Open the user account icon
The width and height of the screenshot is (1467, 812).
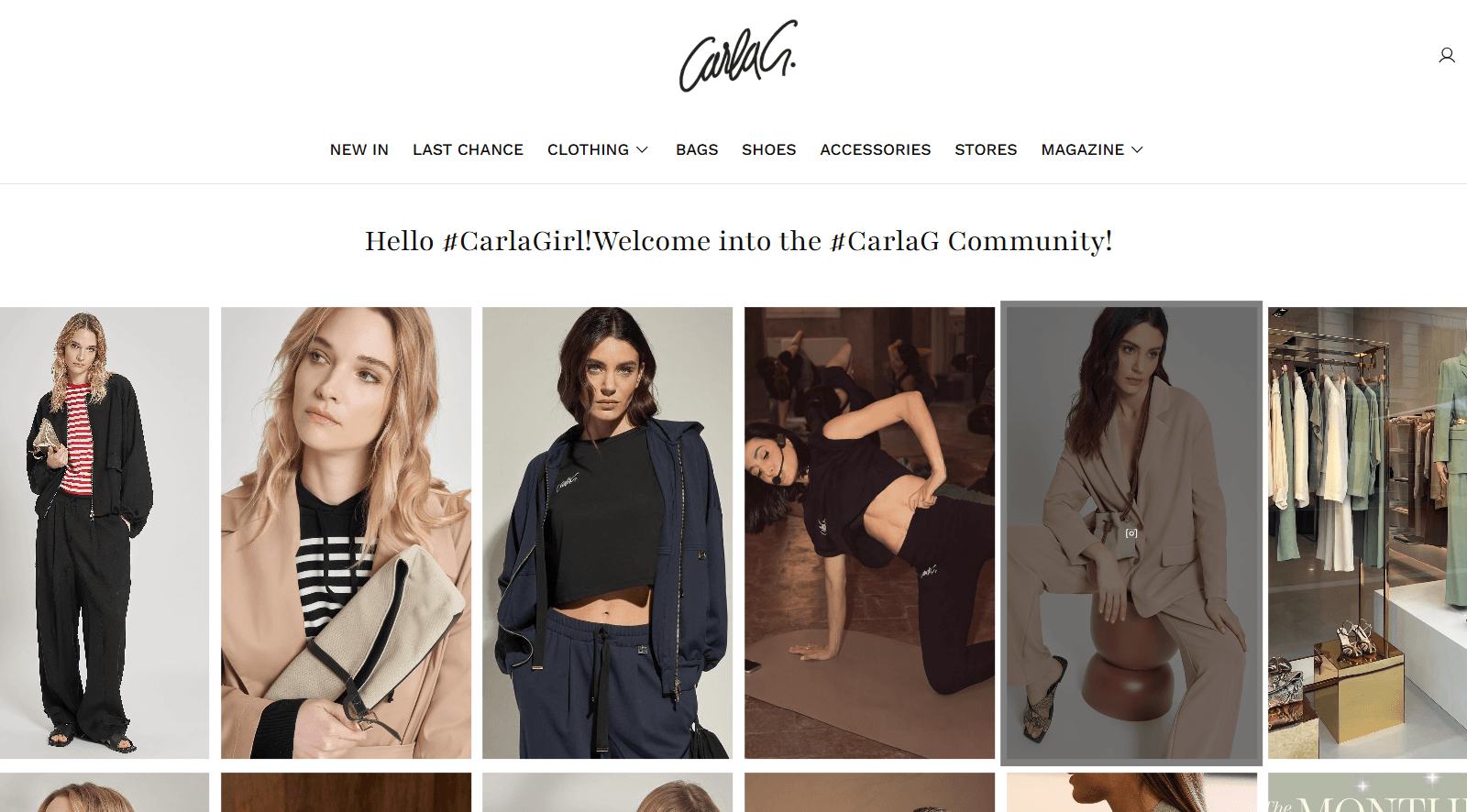pos(1447,55)
